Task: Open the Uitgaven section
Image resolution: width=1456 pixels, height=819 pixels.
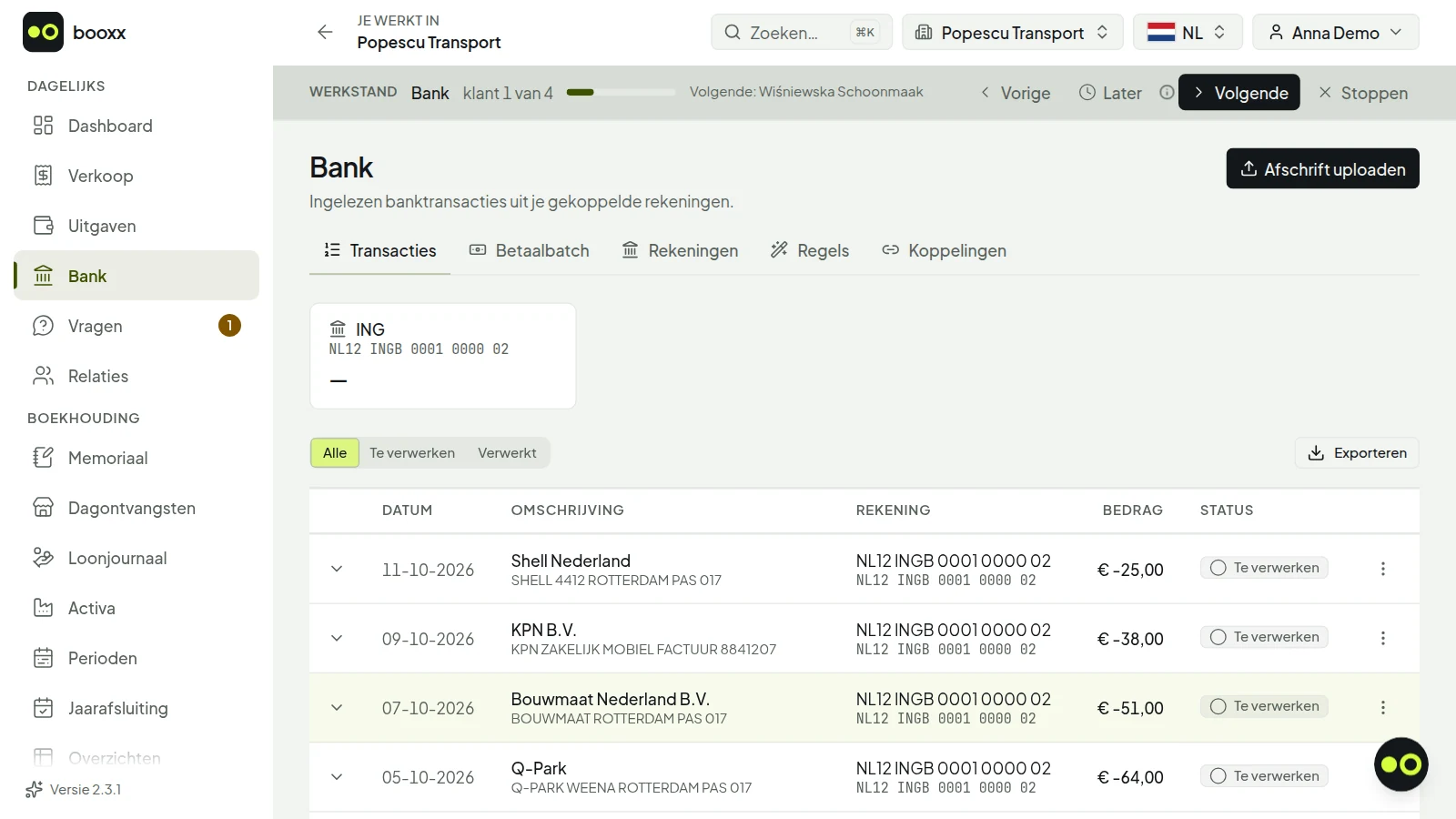Action: tap(136, 226)
